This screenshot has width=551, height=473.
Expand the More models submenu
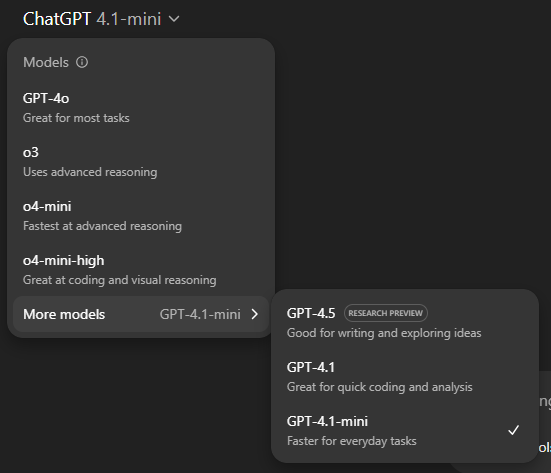tap(141, 314)
